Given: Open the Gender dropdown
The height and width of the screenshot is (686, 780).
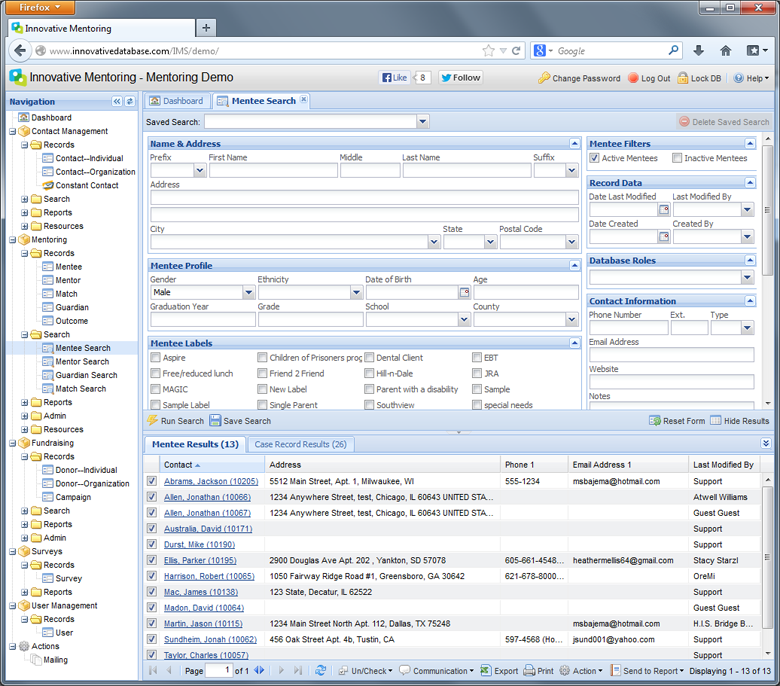Looking at the screenshot, I should pos(248,293).
